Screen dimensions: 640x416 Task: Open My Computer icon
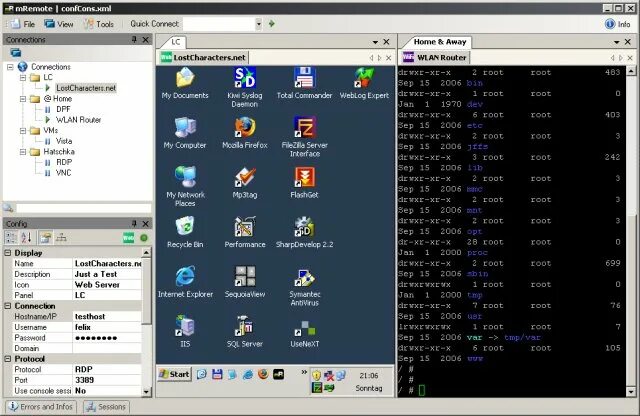[x=185, y=133]
